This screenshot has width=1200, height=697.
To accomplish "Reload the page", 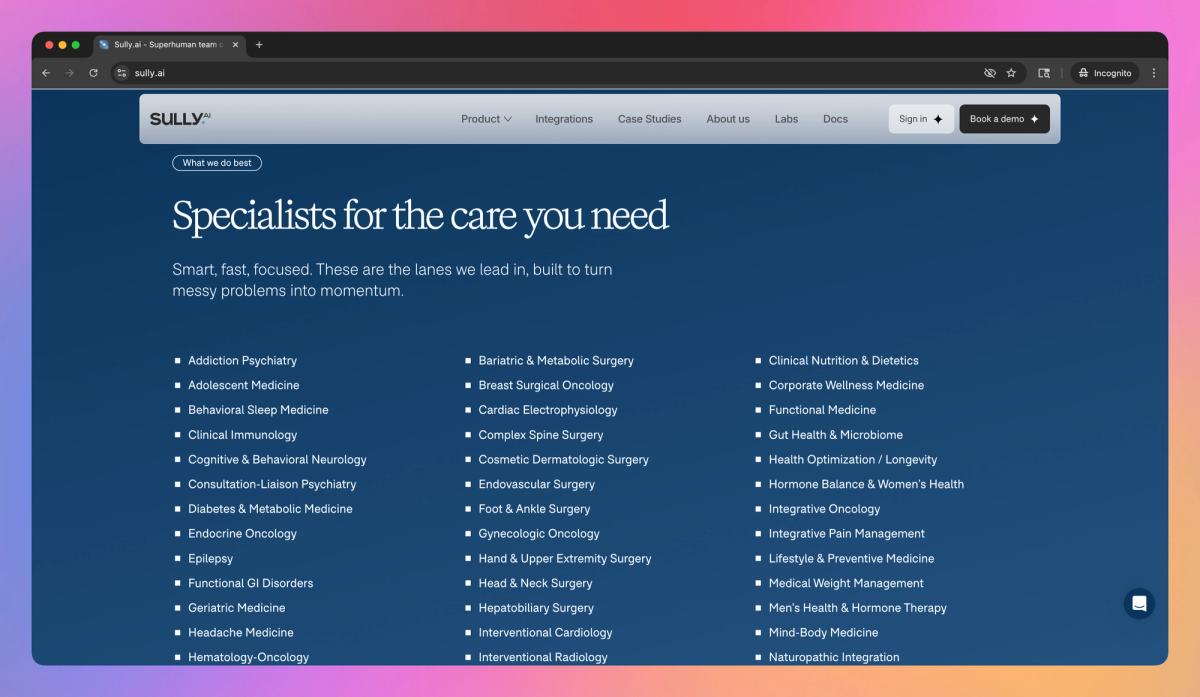I will pos(94,73).
